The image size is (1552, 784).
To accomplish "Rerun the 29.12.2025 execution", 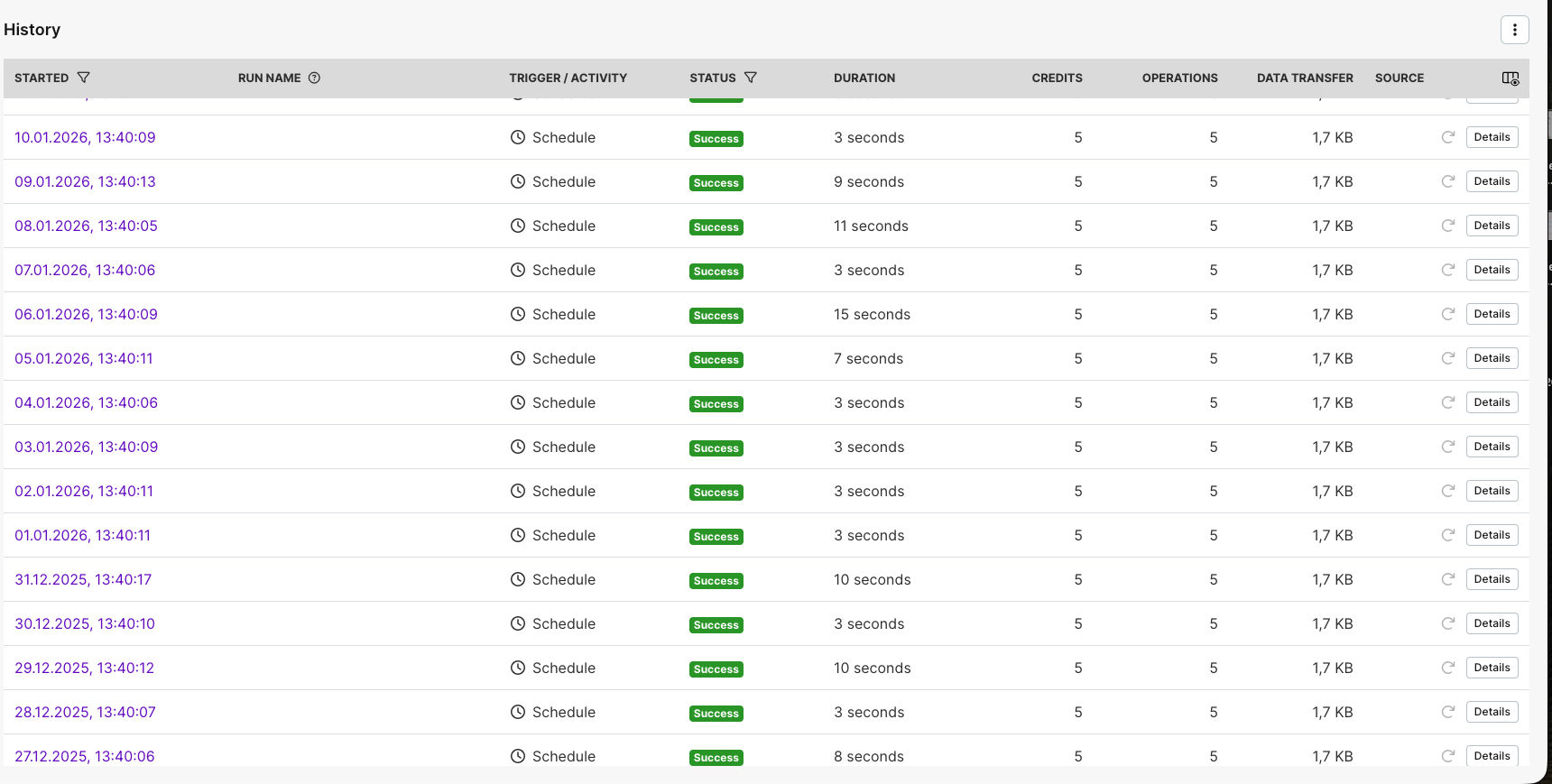I will pyautogui.click(x=1448, y=668).
